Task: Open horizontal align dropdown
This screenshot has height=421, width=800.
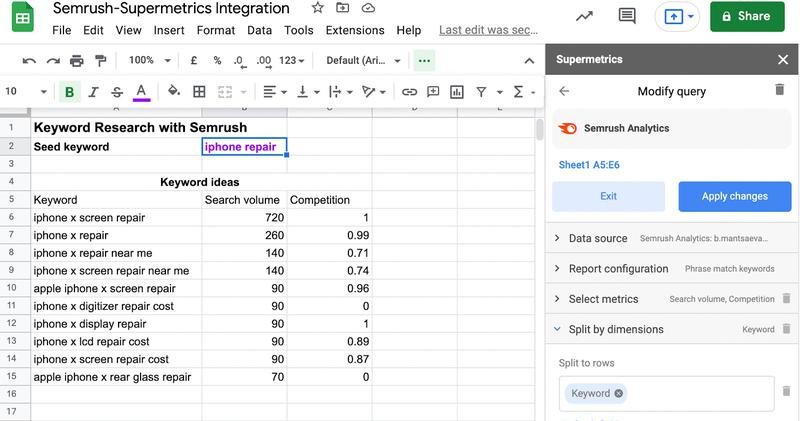Action: 274,92
